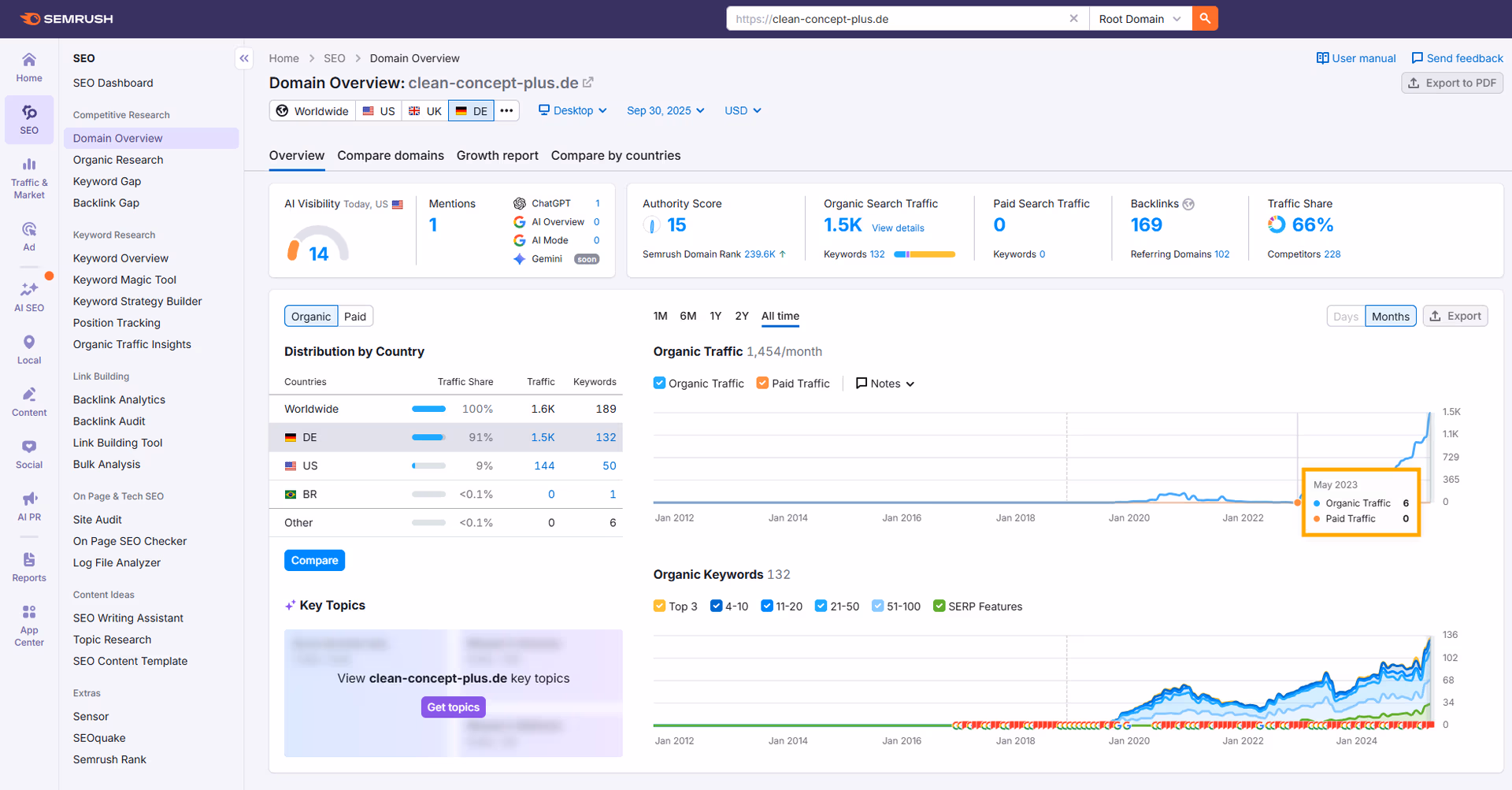Toggle the SERP Features checkbox

[939, 606]
